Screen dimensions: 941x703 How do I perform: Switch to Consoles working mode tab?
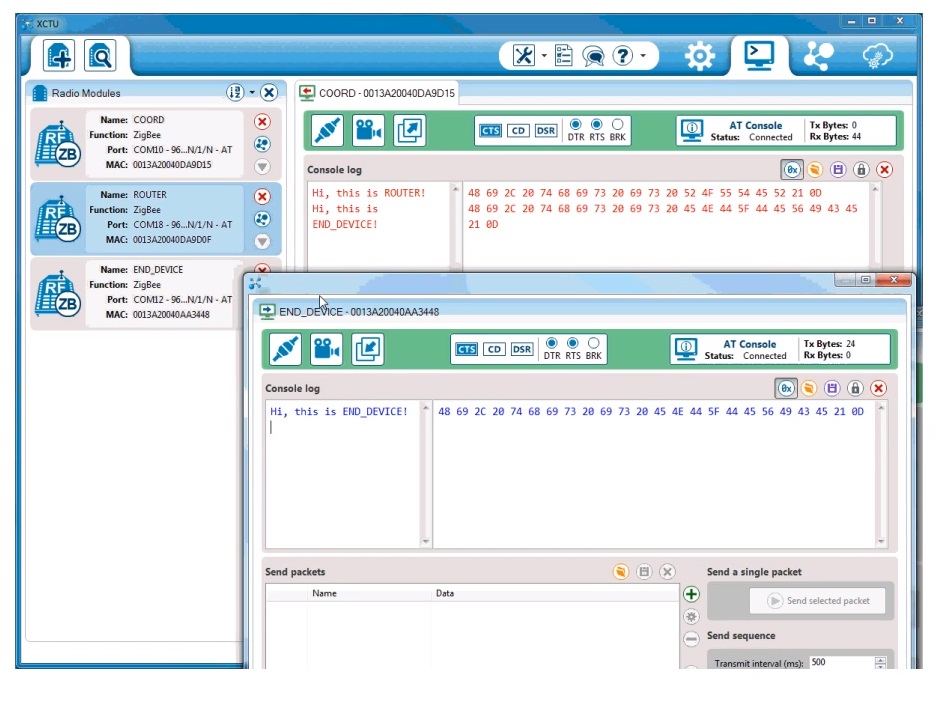pyautogui.click(x=759, y=55)
